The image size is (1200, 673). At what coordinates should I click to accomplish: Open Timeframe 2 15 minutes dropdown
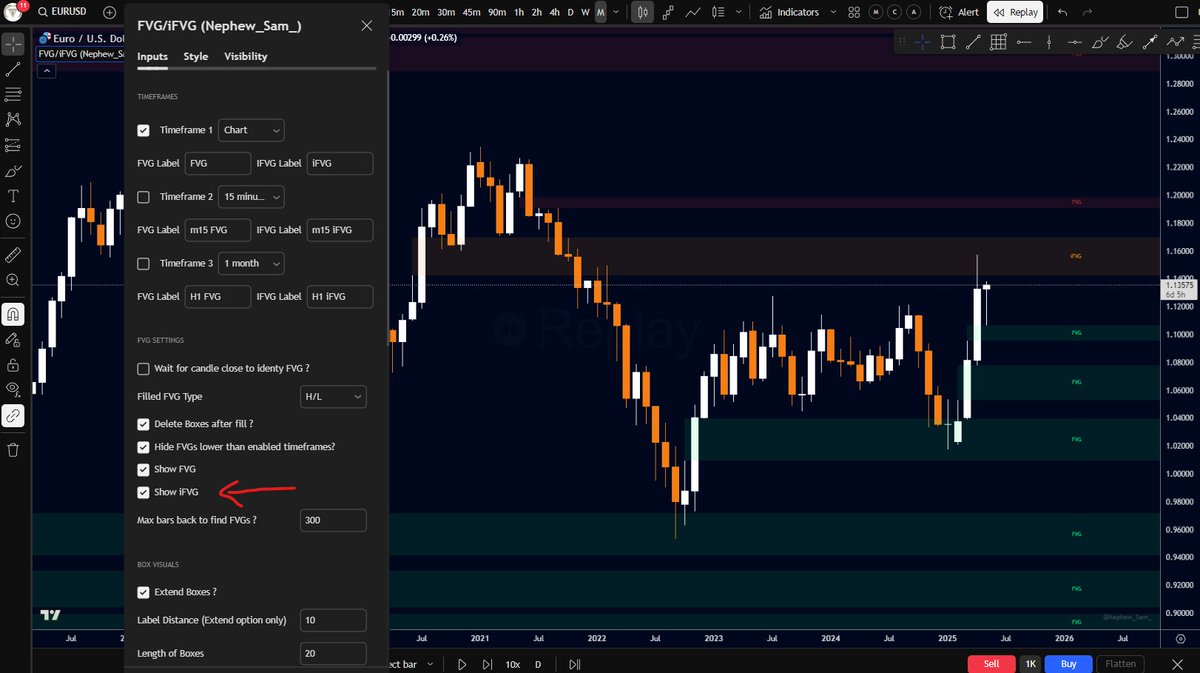251,197
